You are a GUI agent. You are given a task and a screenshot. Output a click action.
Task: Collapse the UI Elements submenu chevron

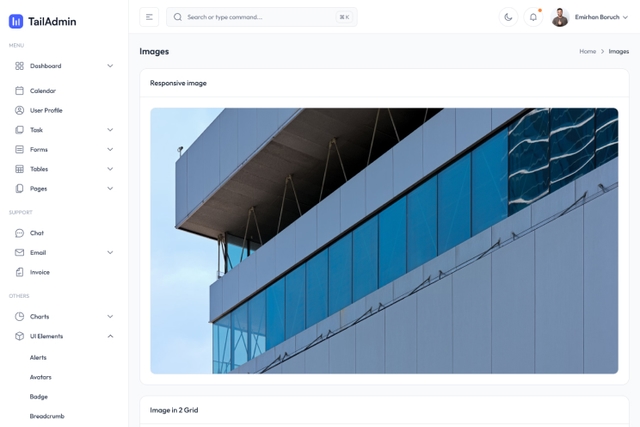point(110,336)
